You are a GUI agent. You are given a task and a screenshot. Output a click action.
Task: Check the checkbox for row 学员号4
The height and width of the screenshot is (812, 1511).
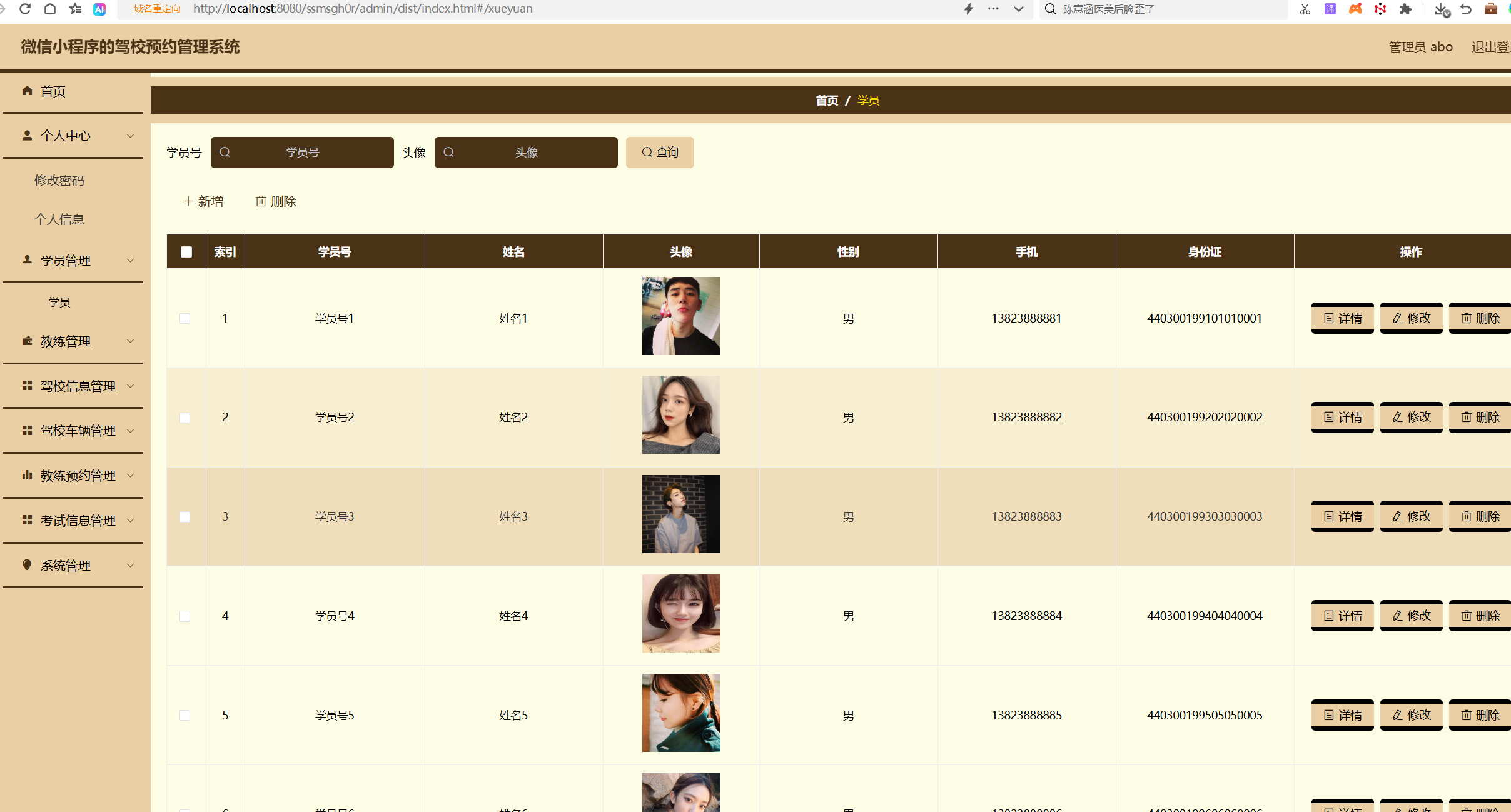click(x=185, y=616)
